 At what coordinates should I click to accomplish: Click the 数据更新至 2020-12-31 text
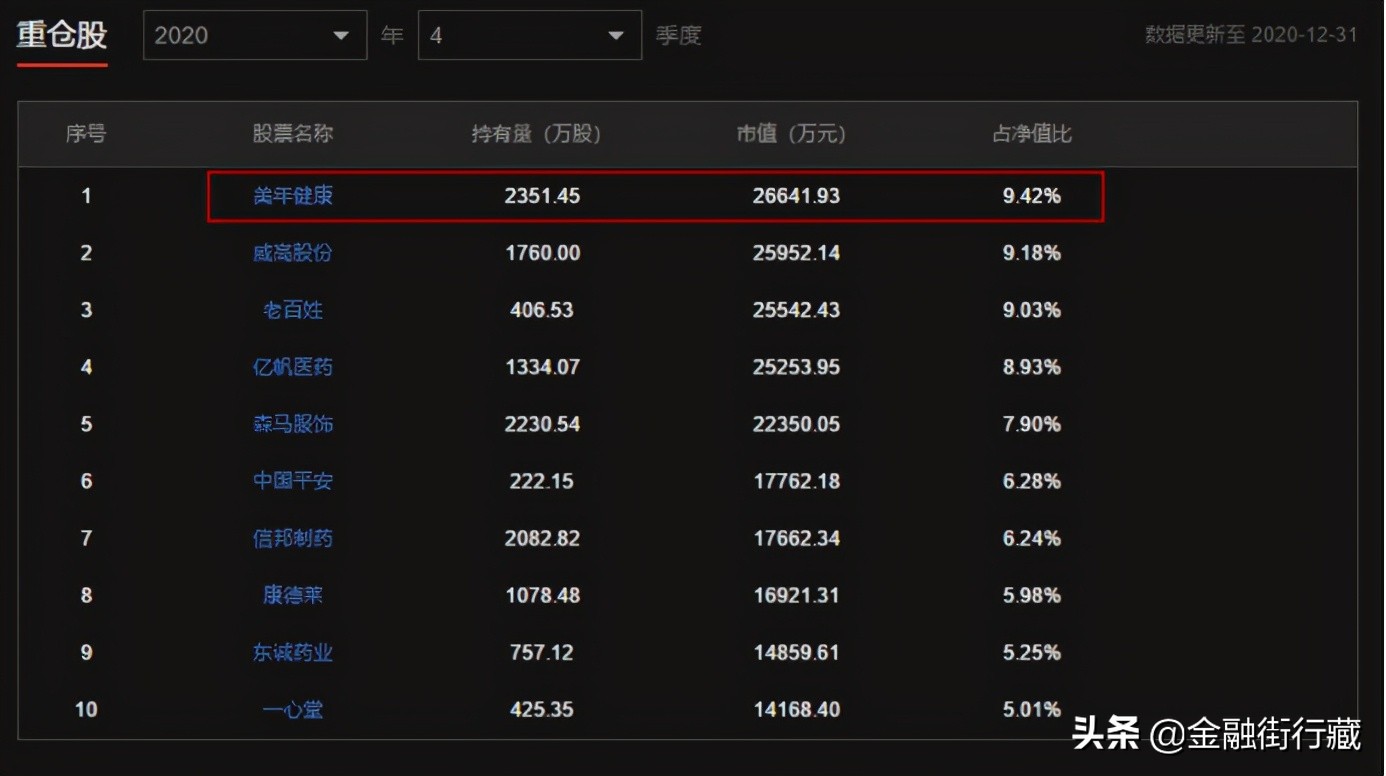pyautogui.click(x=1251, y=35)
